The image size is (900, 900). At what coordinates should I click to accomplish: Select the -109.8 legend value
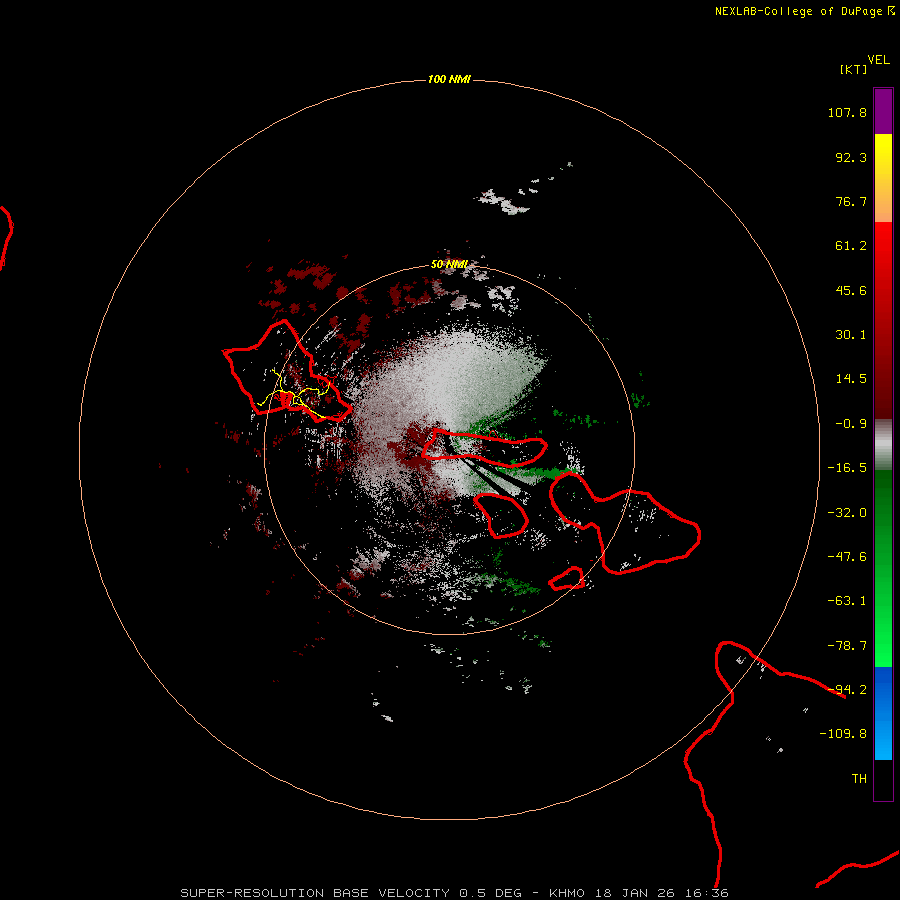pos(843,734)
